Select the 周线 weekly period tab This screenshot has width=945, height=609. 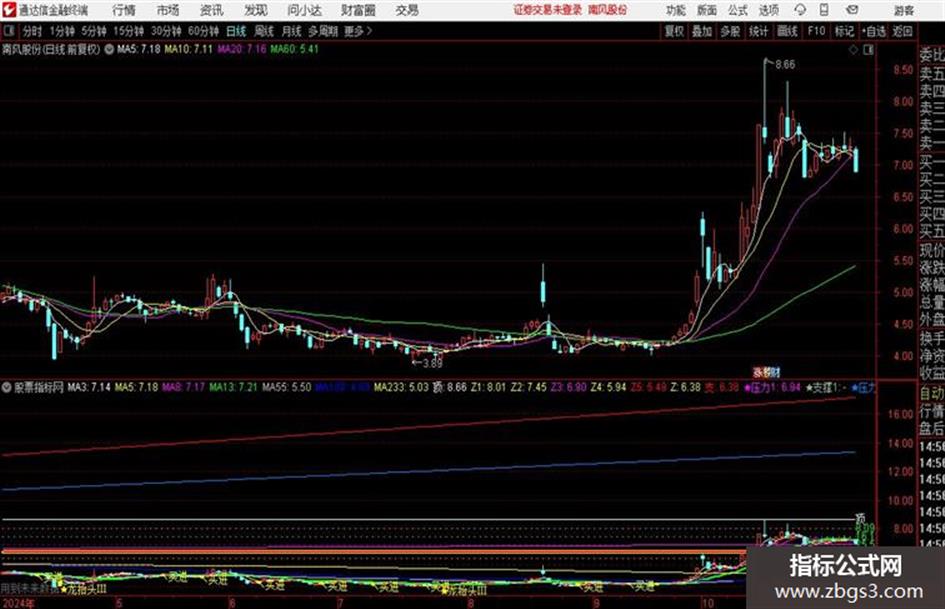click(x=264, y=31)
